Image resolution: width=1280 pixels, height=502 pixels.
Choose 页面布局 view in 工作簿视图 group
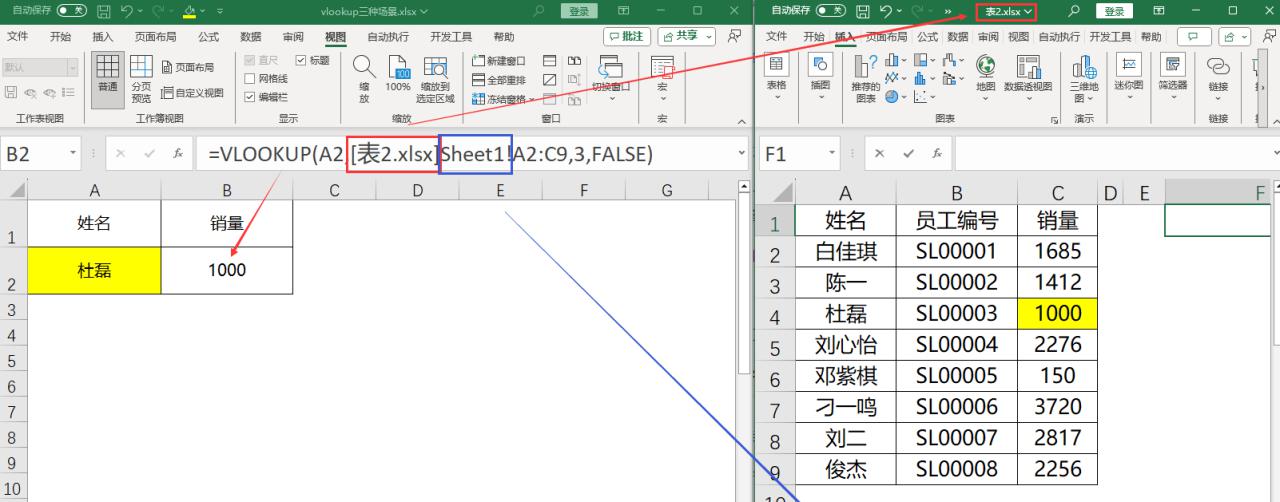(188, 68)
